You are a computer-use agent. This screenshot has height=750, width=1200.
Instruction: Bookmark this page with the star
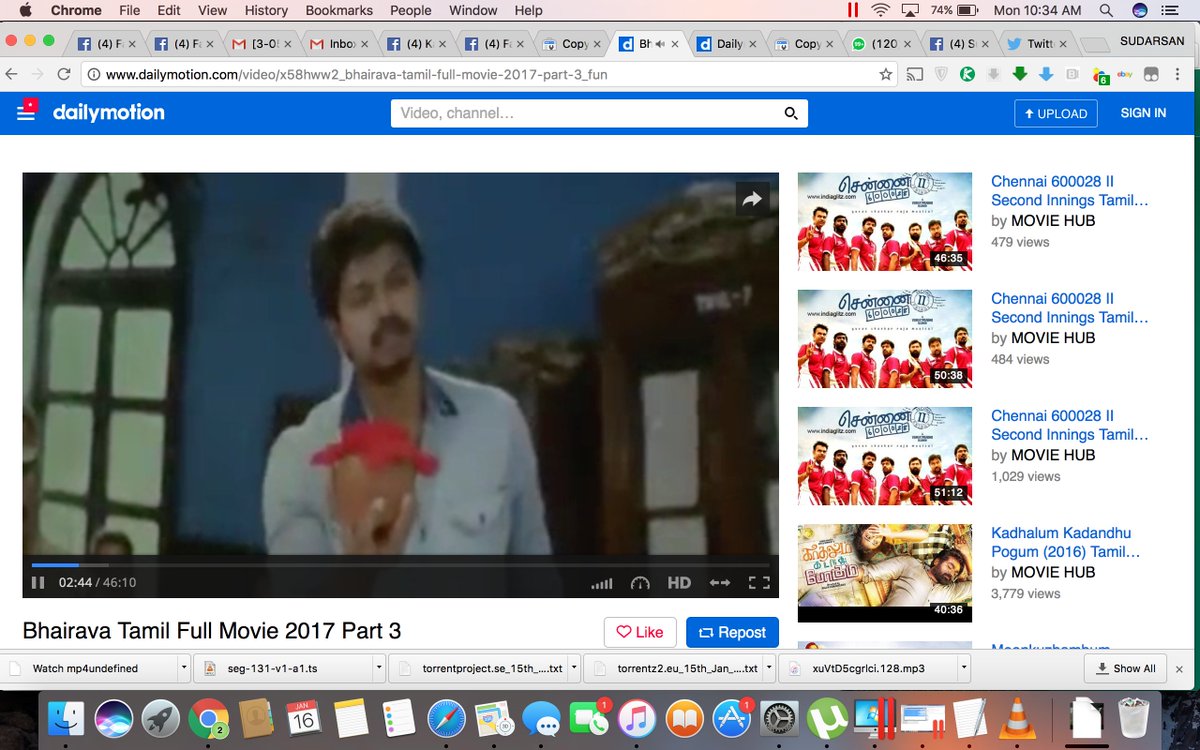(885, 74)
